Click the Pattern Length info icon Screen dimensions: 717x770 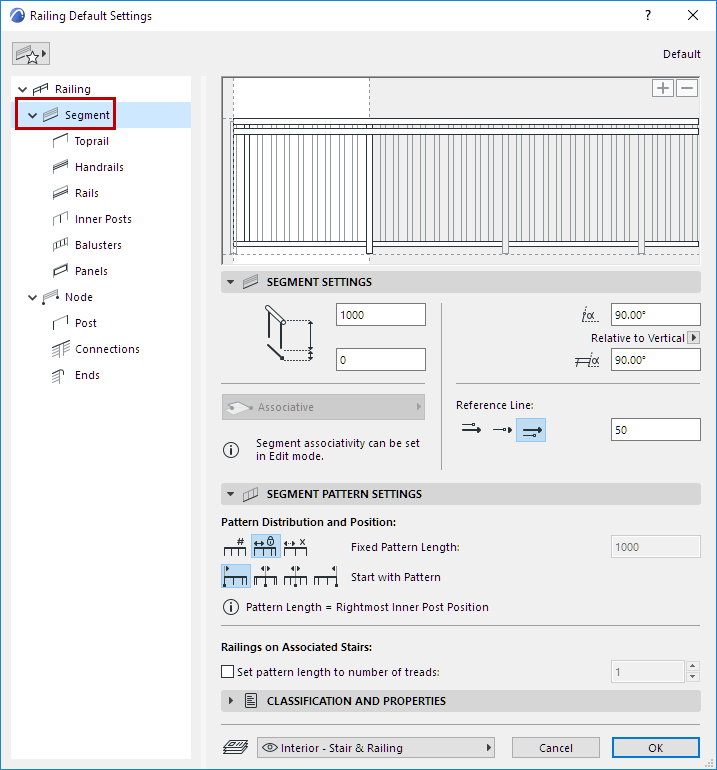(231, 607)
